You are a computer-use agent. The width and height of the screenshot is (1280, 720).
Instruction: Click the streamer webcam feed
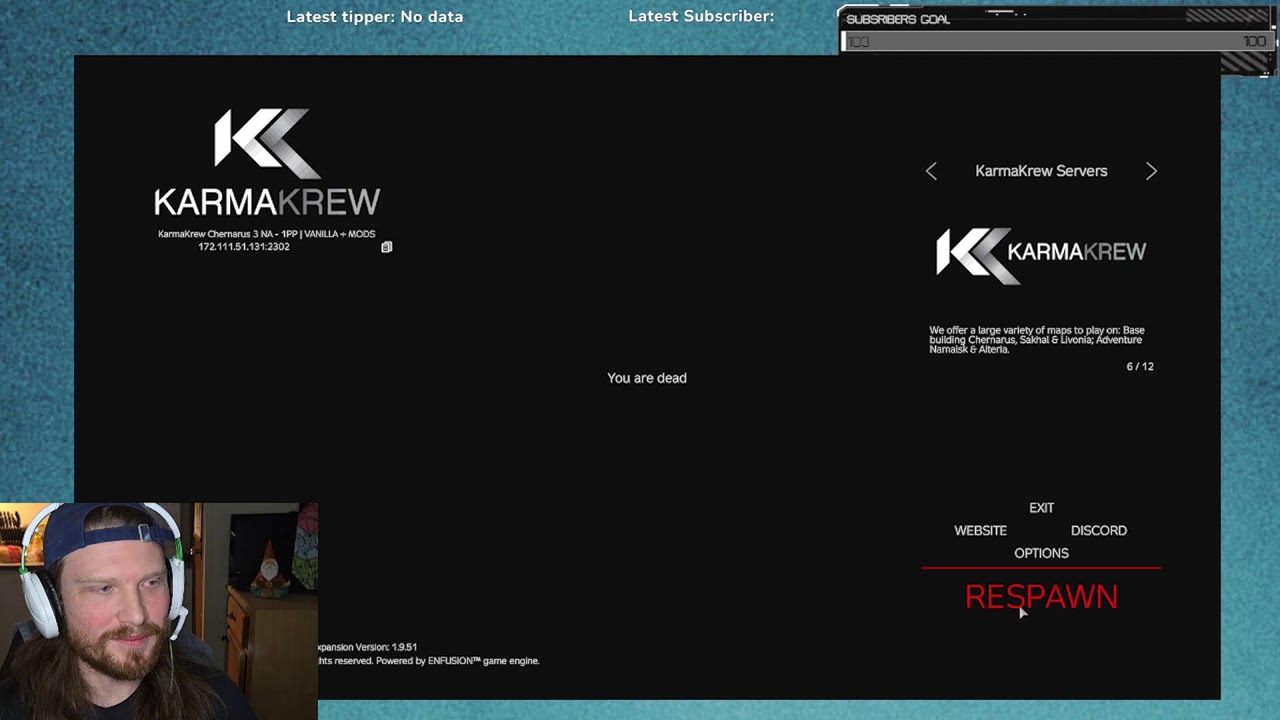point(158,611)
